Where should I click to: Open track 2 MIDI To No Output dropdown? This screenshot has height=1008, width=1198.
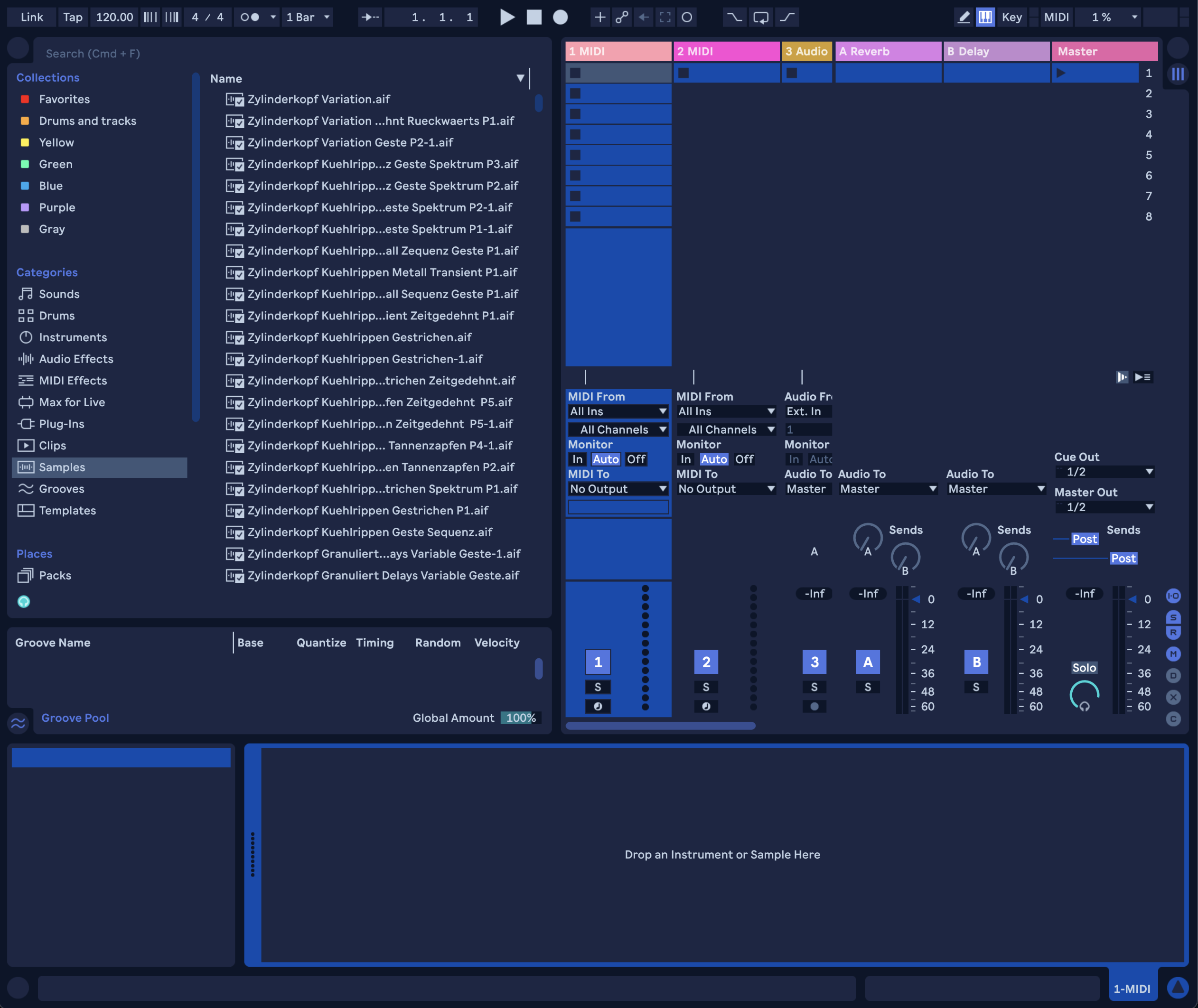click(725, 488)
